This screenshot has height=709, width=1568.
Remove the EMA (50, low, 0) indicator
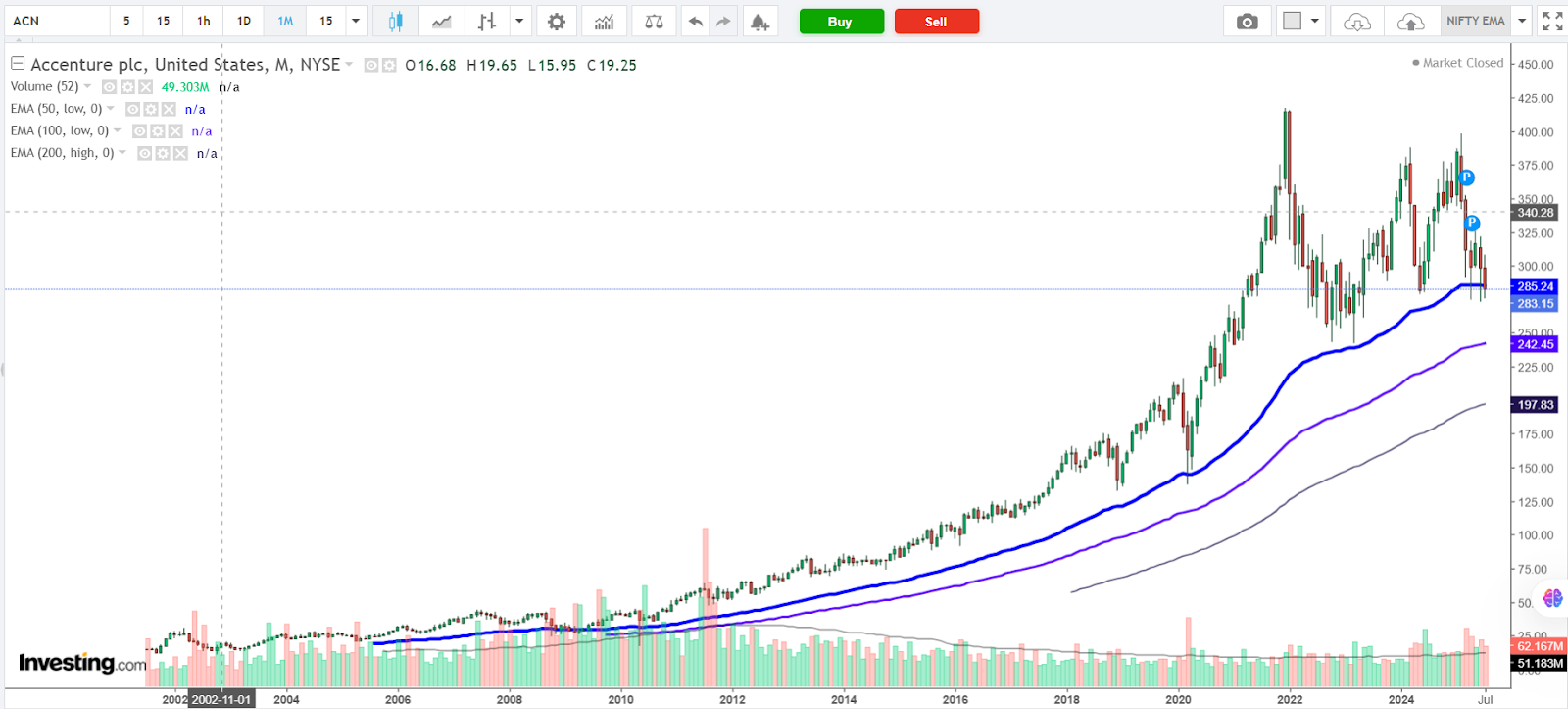click(169, 109)
